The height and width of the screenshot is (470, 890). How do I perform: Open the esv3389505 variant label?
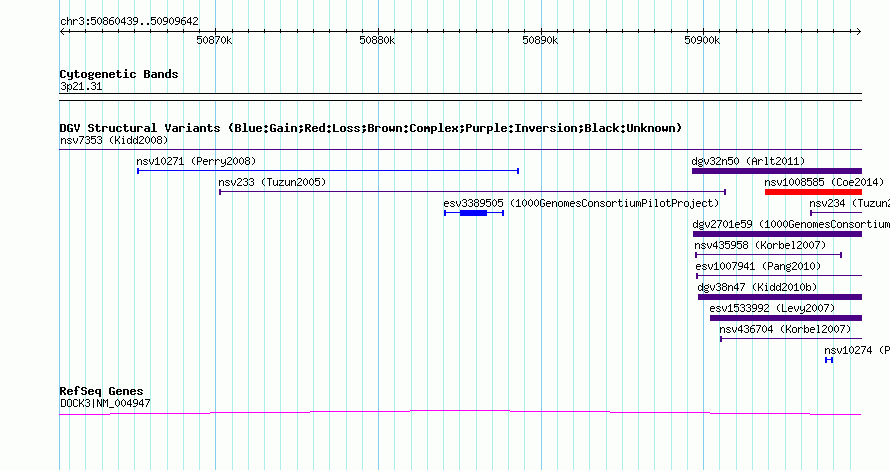pos(581,203)
